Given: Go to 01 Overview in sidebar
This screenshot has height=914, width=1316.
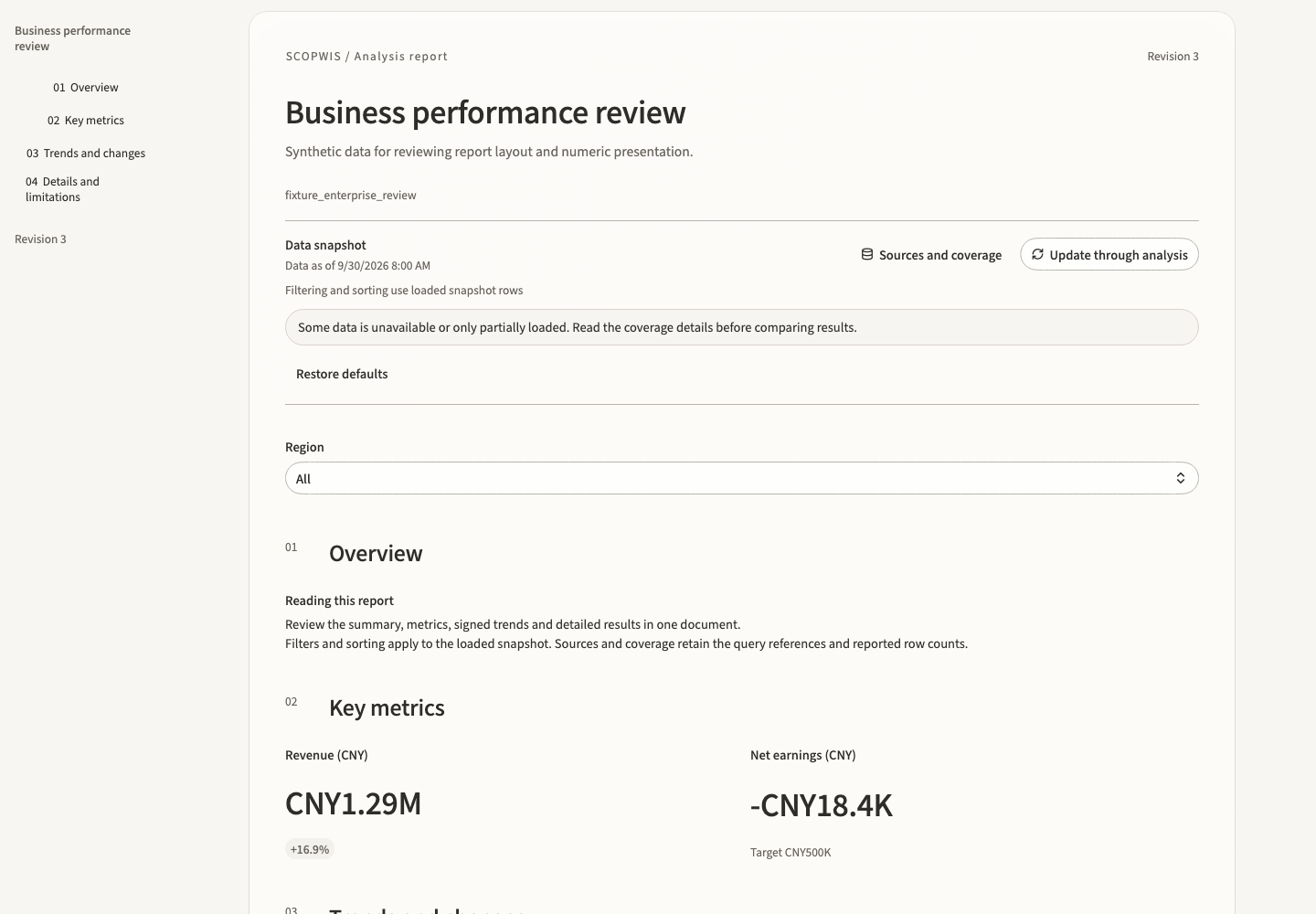Looking at the screenshot, I should 86,88.
